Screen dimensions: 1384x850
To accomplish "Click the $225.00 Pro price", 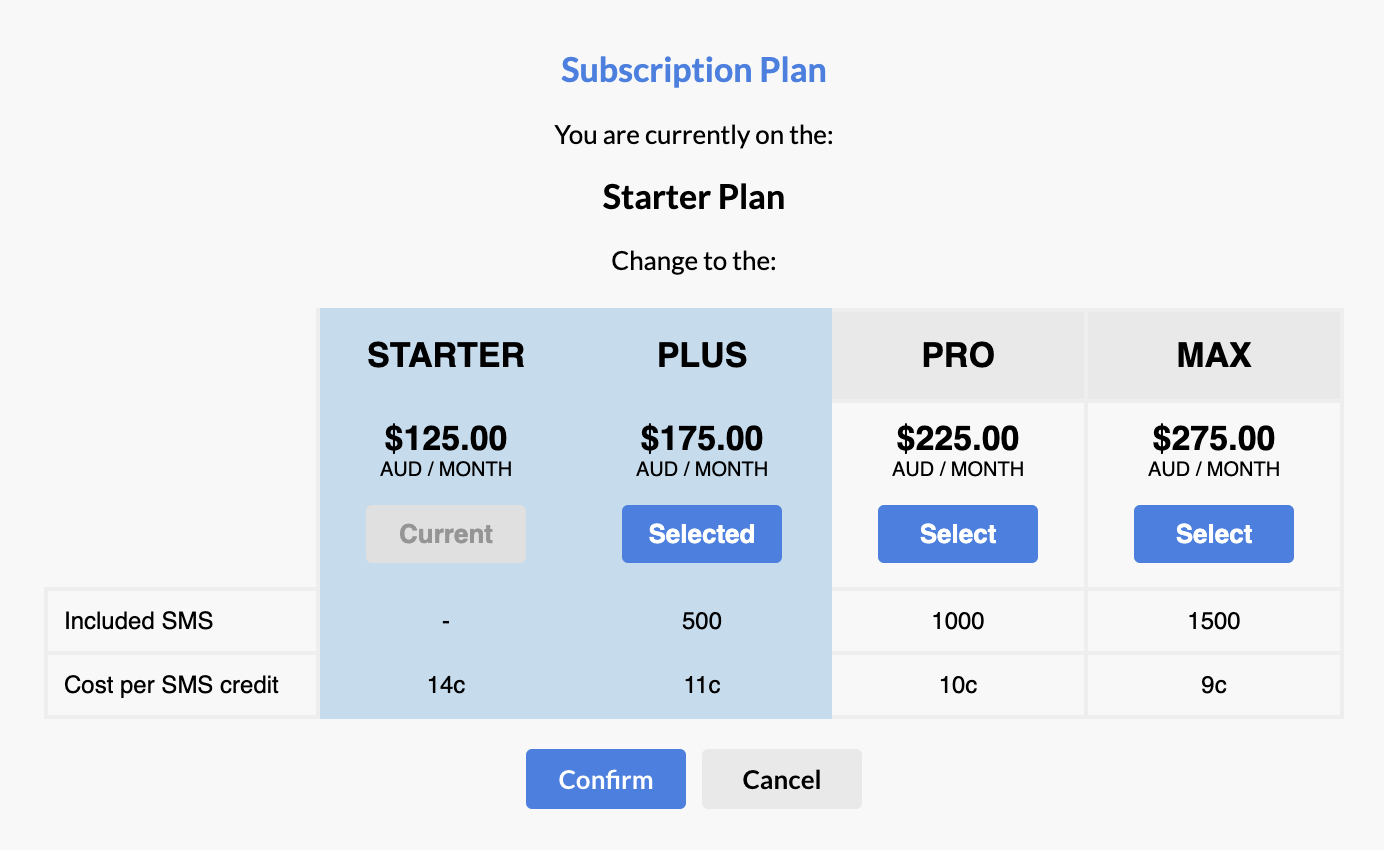I will [x=957, y=438].
